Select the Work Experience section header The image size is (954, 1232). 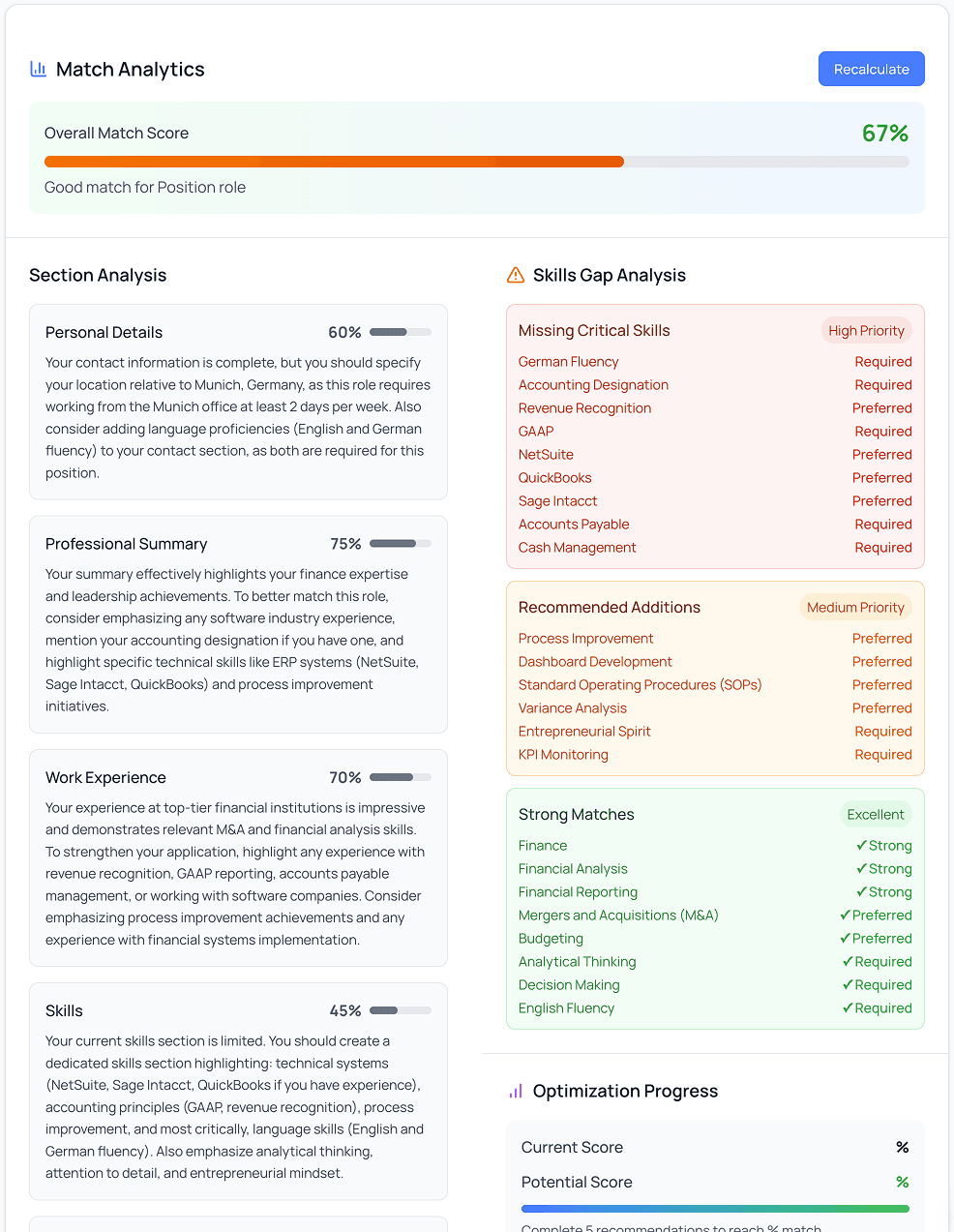(105, 777)
